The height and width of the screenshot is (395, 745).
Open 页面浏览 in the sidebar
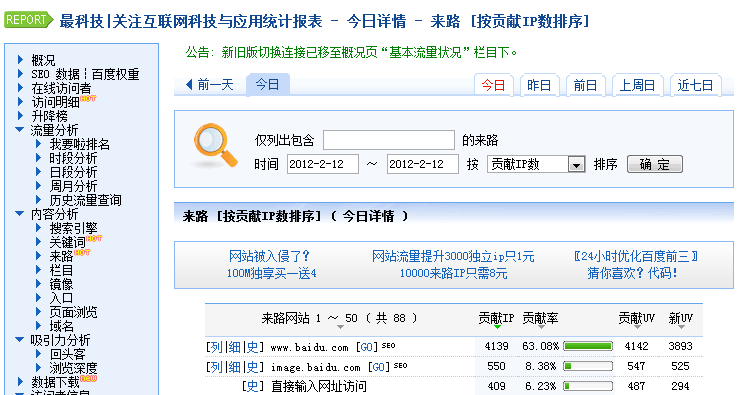coord(73,312)
